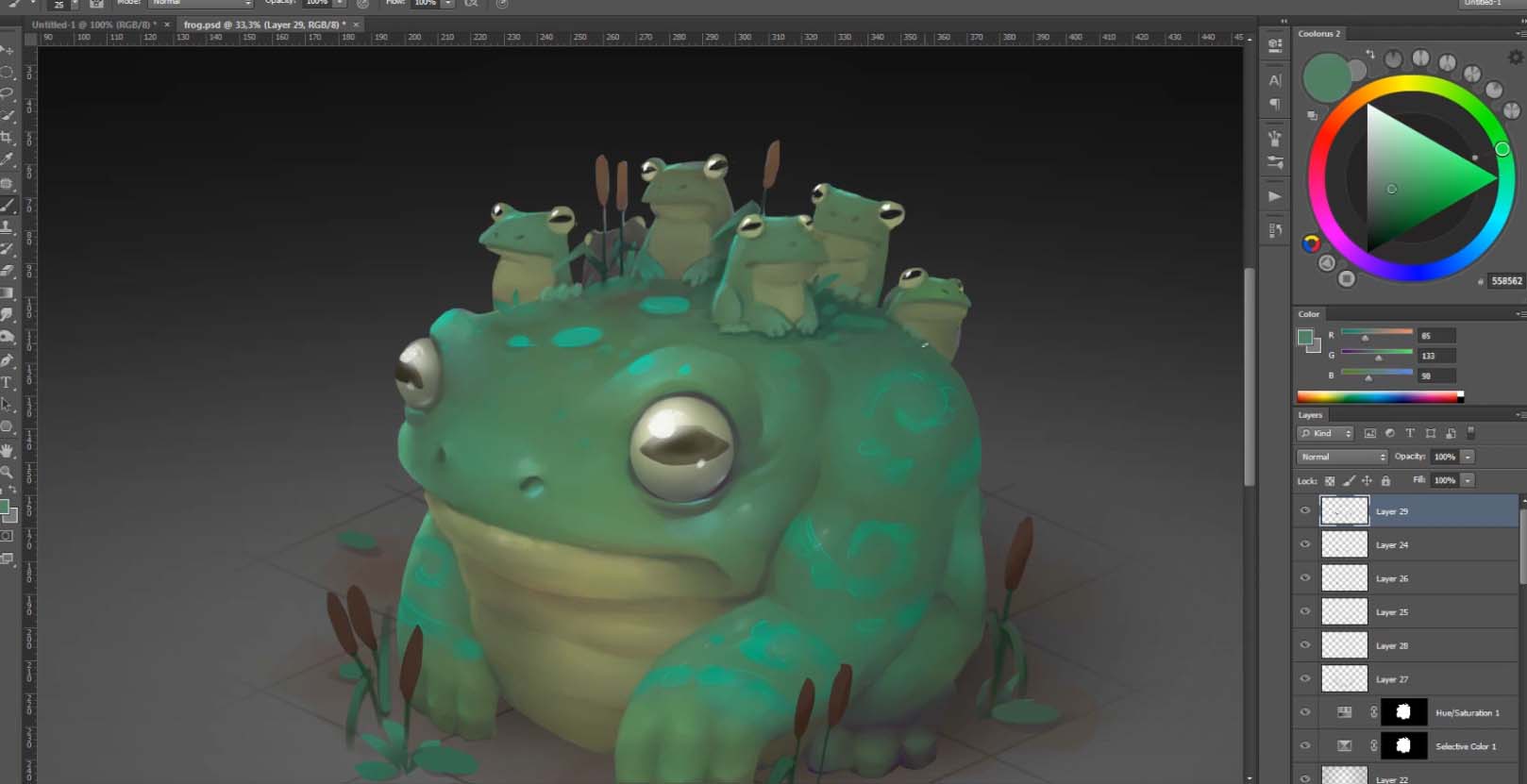Filter layers by pixel layers icon

[1369, 433]
